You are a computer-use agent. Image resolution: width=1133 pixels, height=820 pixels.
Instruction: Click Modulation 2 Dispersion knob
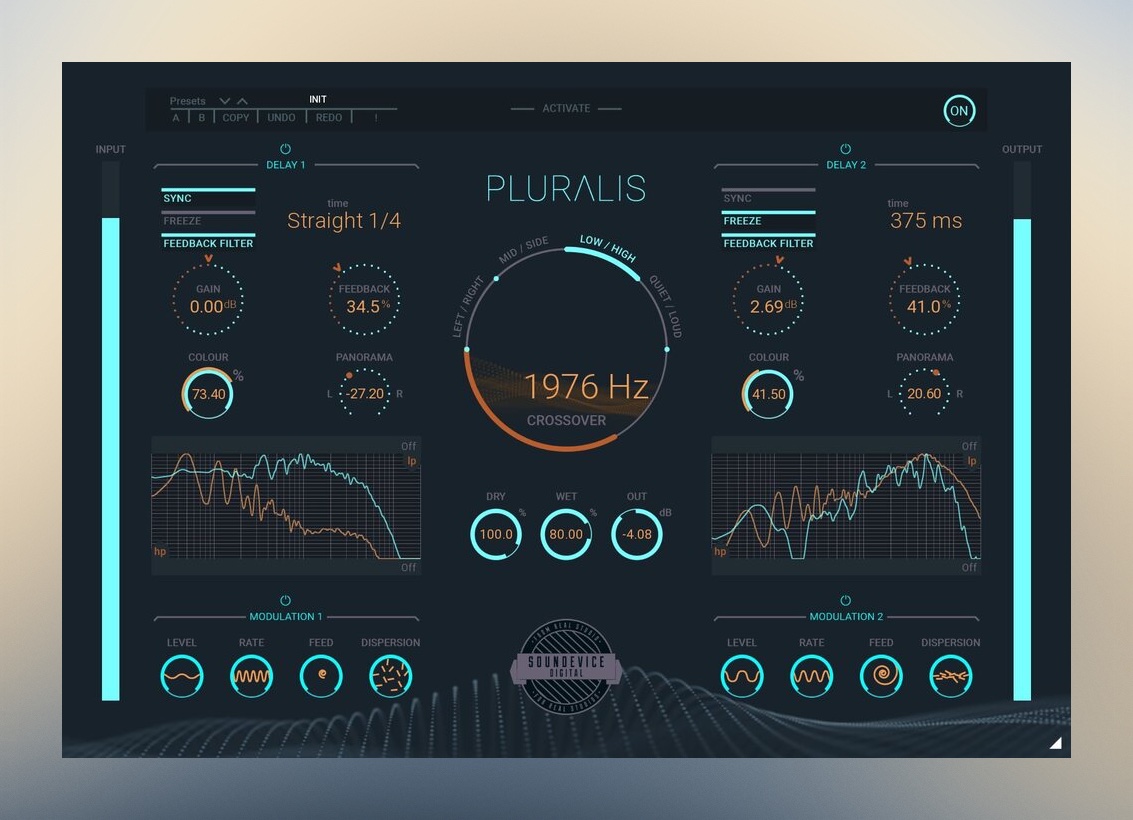point(950,677)
